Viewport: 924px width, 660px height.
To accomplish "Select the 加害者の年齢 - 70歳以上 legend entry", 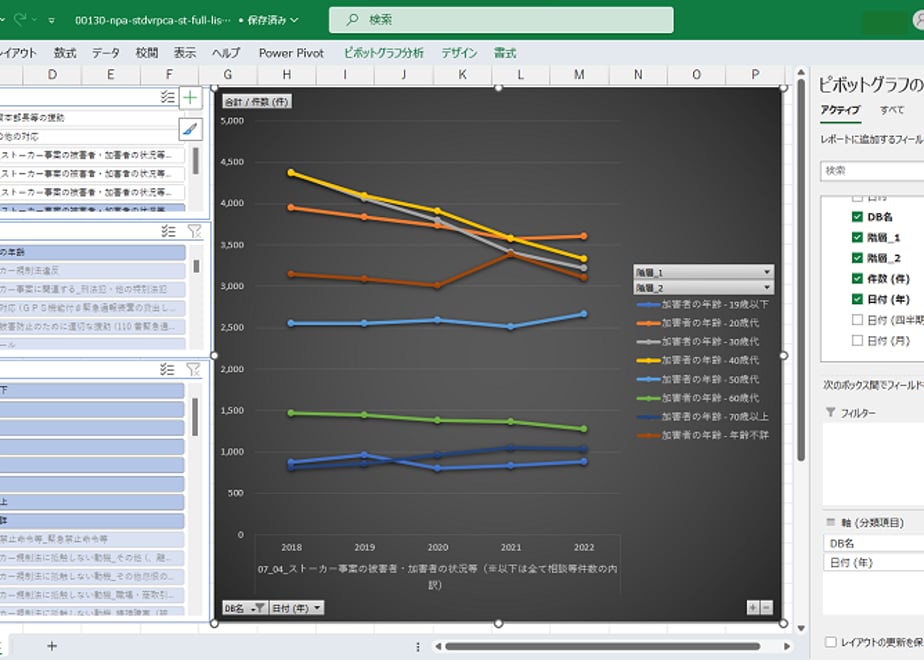I will click(702, 417).
